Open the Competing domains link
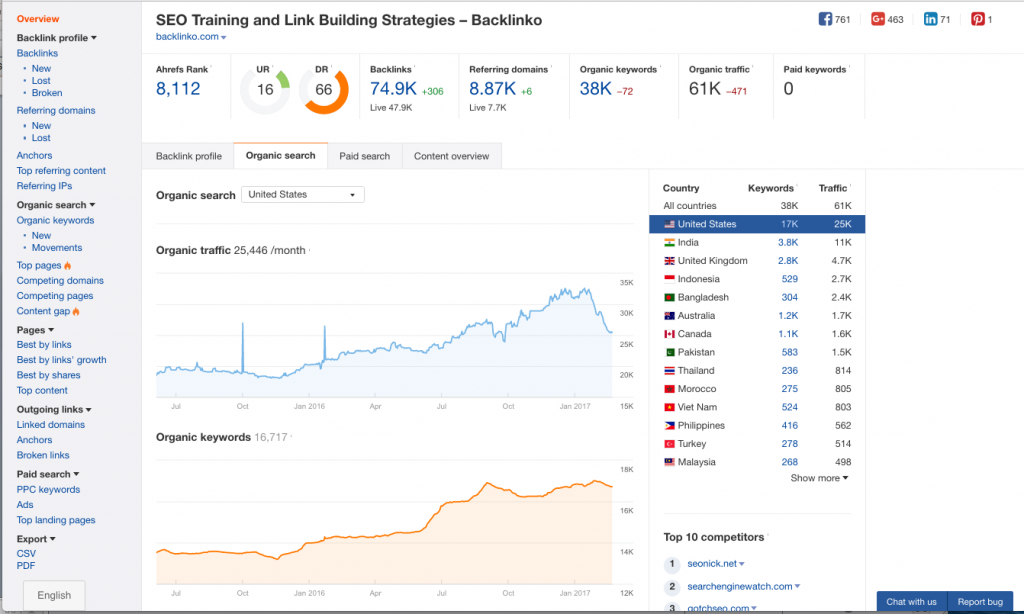Screen dimensions: 1024x614 pyautogui.click(x=60, y=280)
